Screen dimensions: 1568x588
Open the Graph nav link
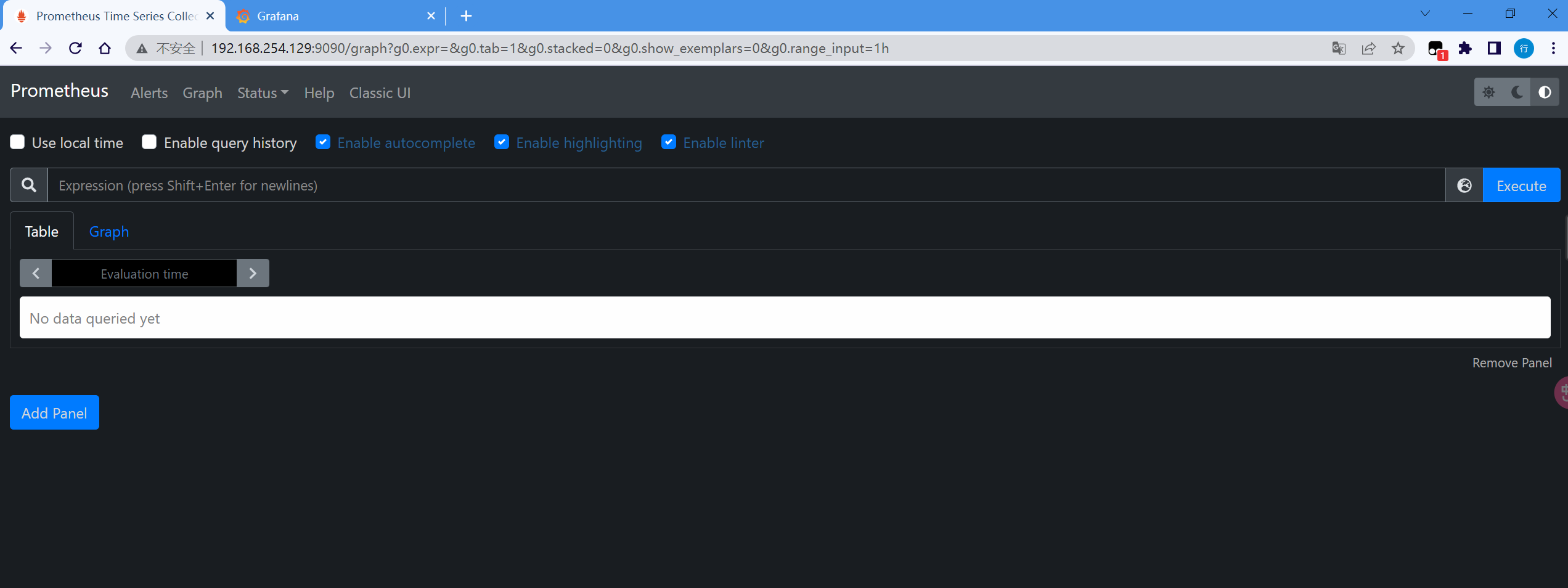coord(202,92)
